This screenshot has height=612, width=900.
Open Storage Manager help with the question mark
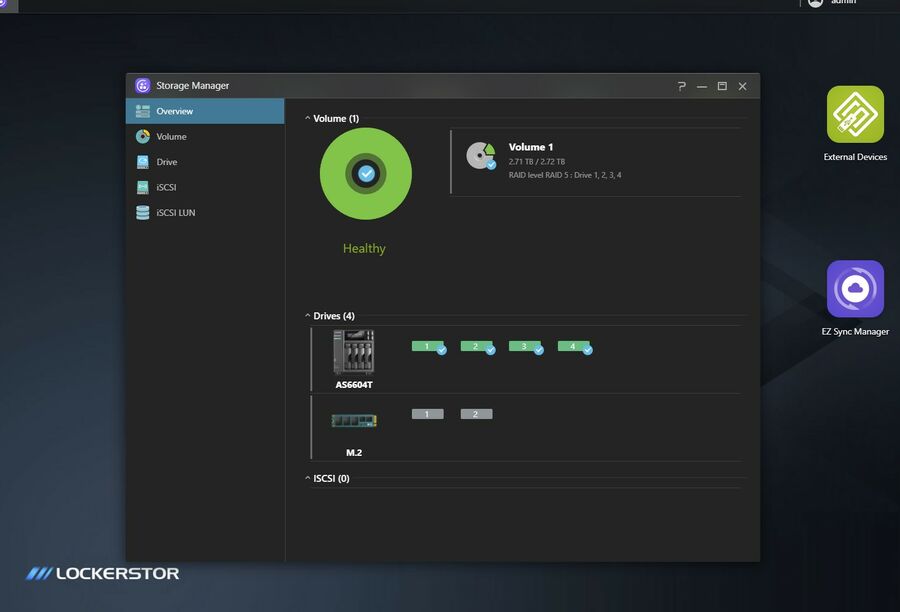pos(682,86)
